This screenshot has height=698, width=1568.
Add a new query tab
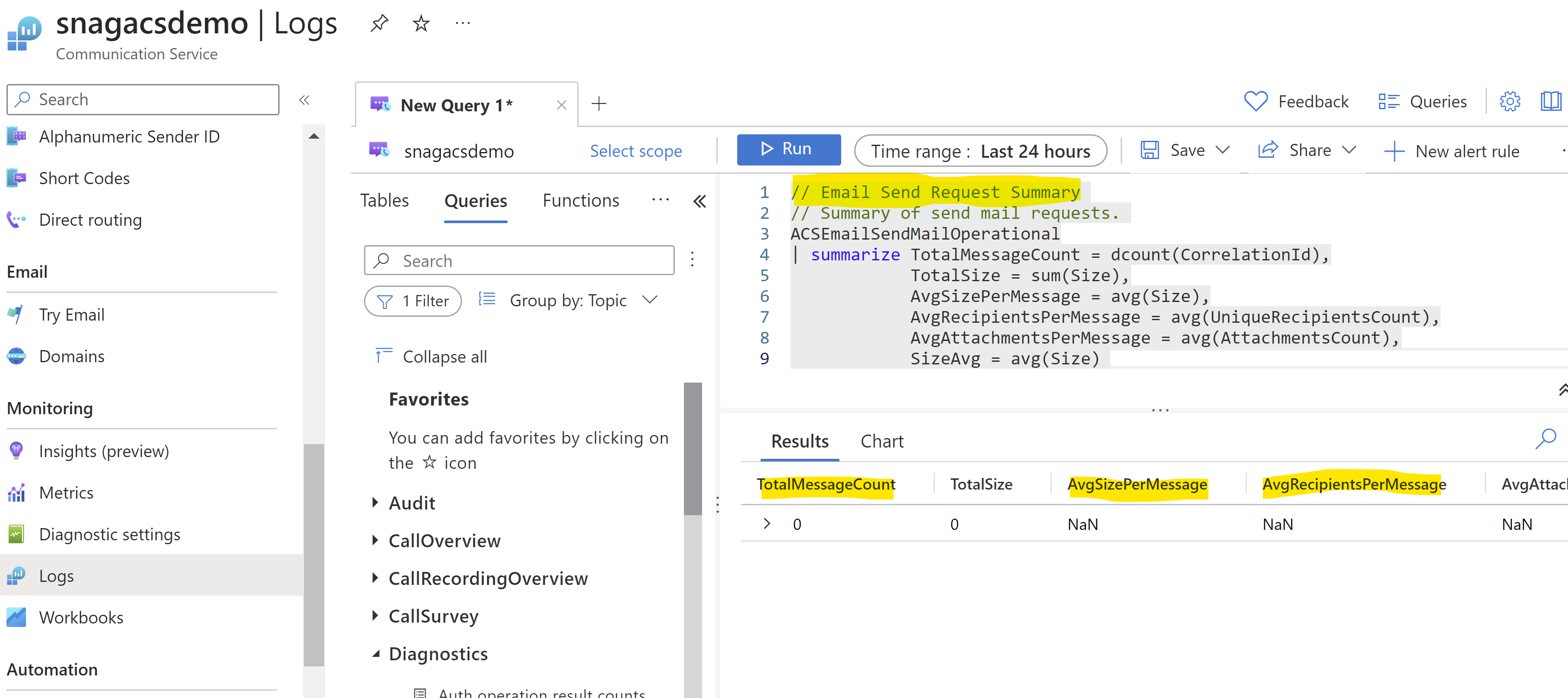pyautogui.click(x=599, y=104)
